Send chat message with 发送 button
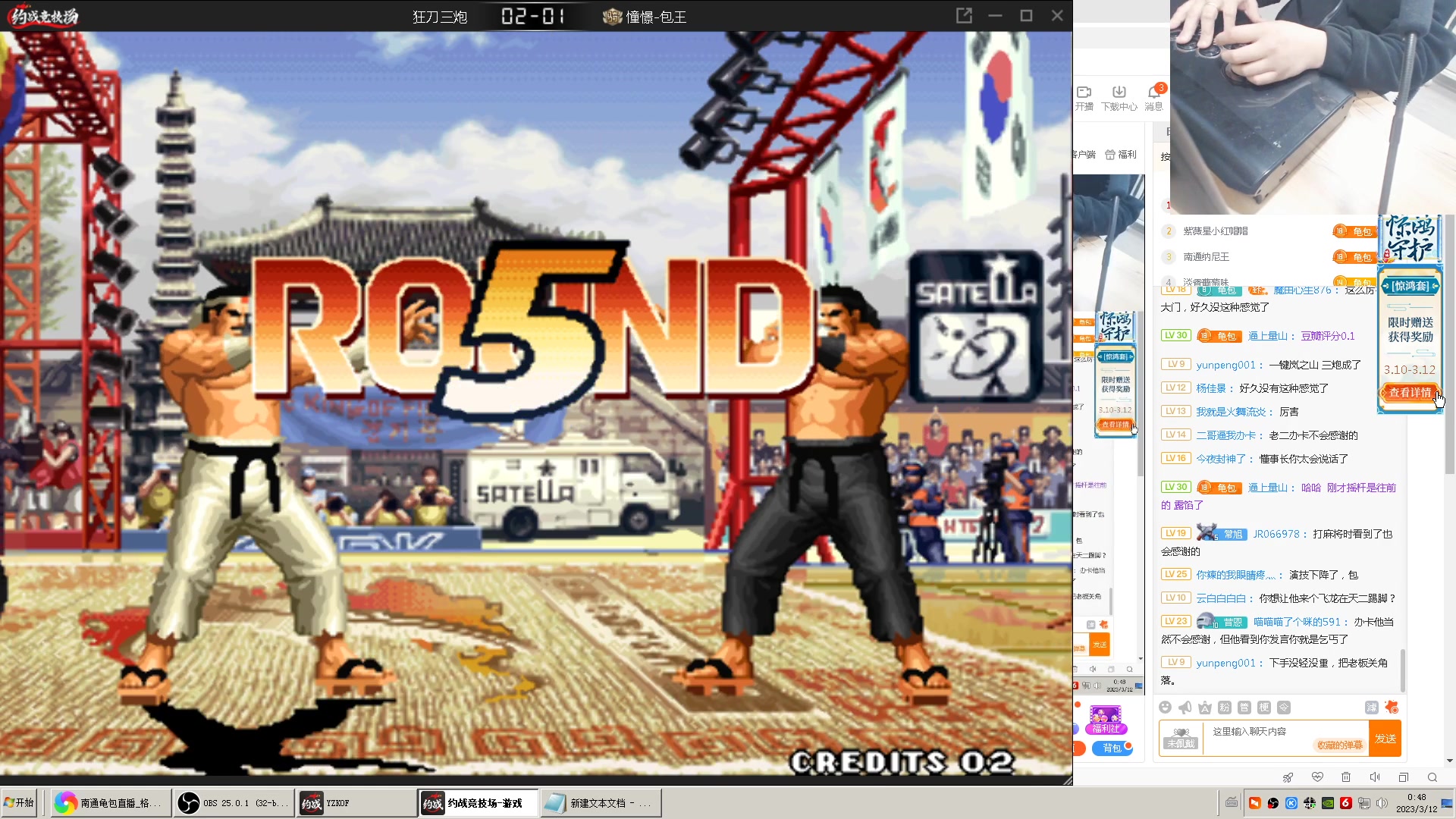1456x819 pixels. pyautogui.click(x=1385, y=739)
